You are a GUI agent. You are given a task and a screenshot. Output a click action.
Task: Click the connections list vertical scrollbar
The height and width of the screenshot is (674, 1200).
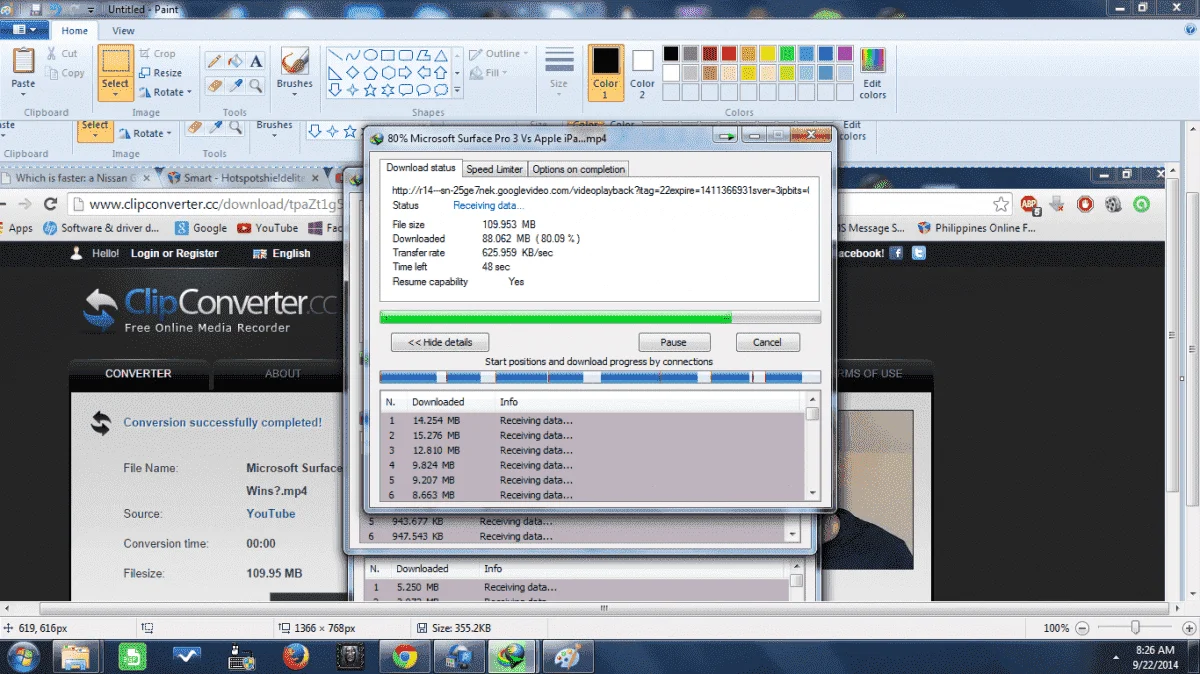click(812, 446)
